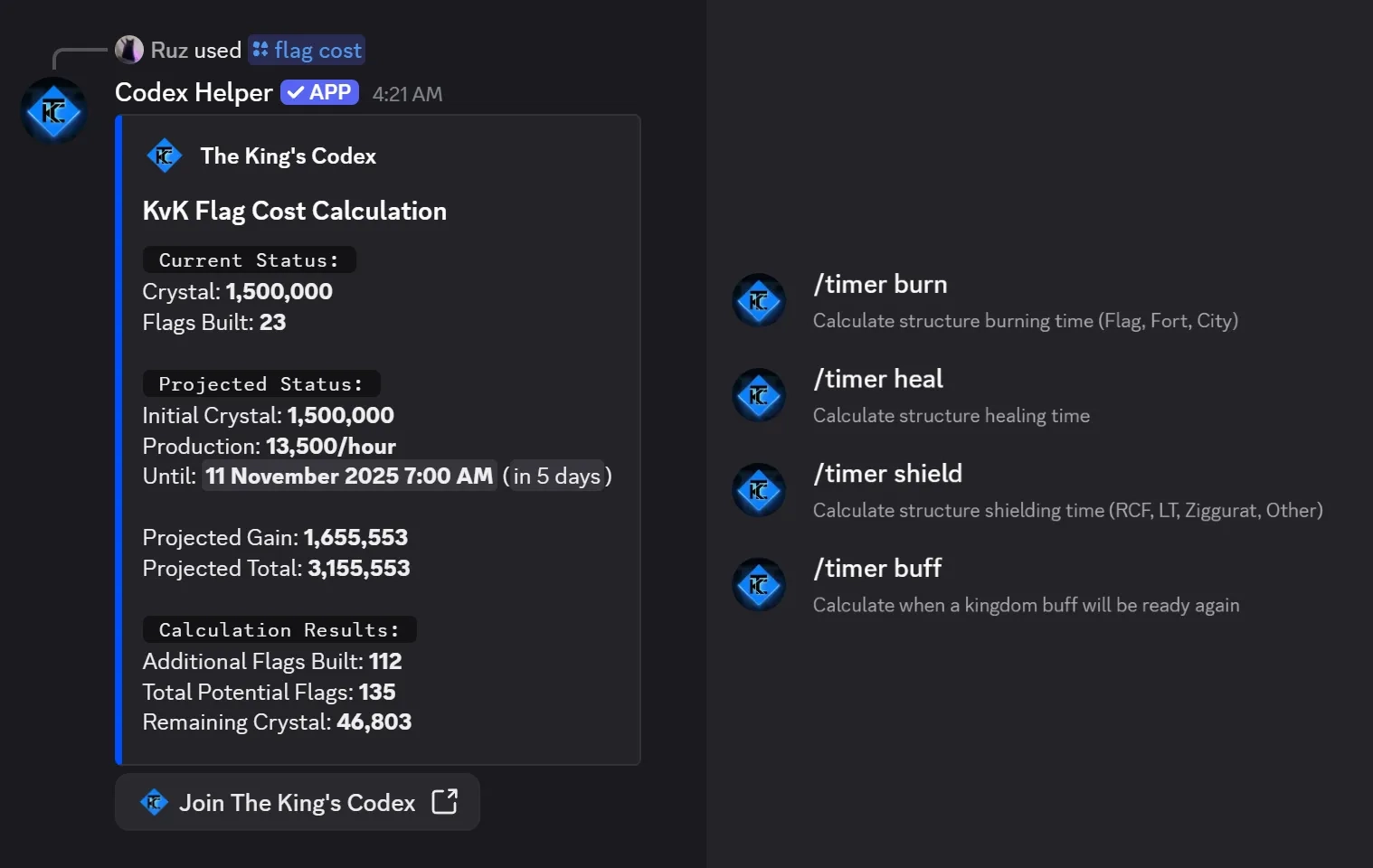Click the bot icon beside /timer shield

[759, 490]
